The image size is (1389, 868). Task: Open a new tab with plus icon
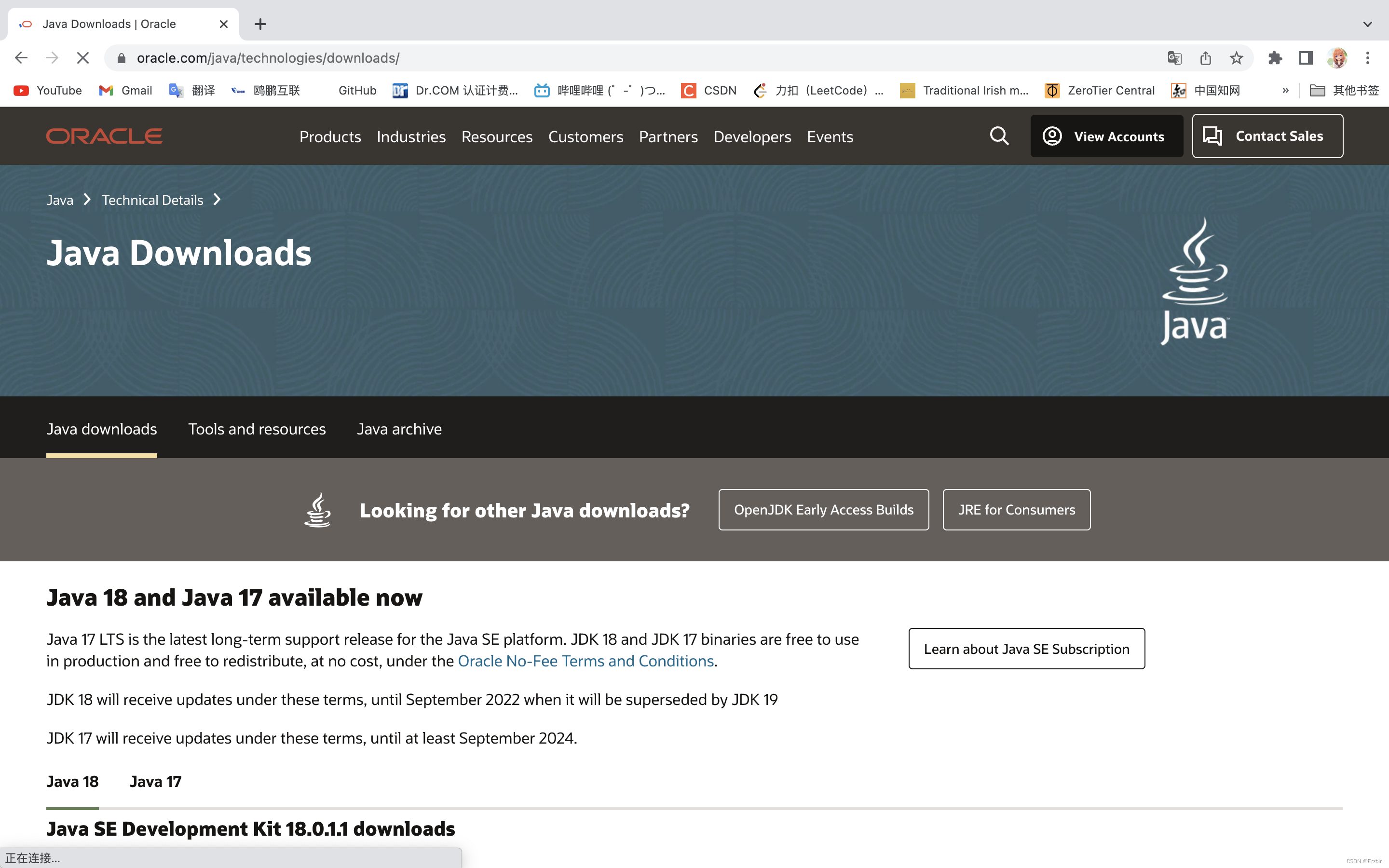[x=260, y=24]
